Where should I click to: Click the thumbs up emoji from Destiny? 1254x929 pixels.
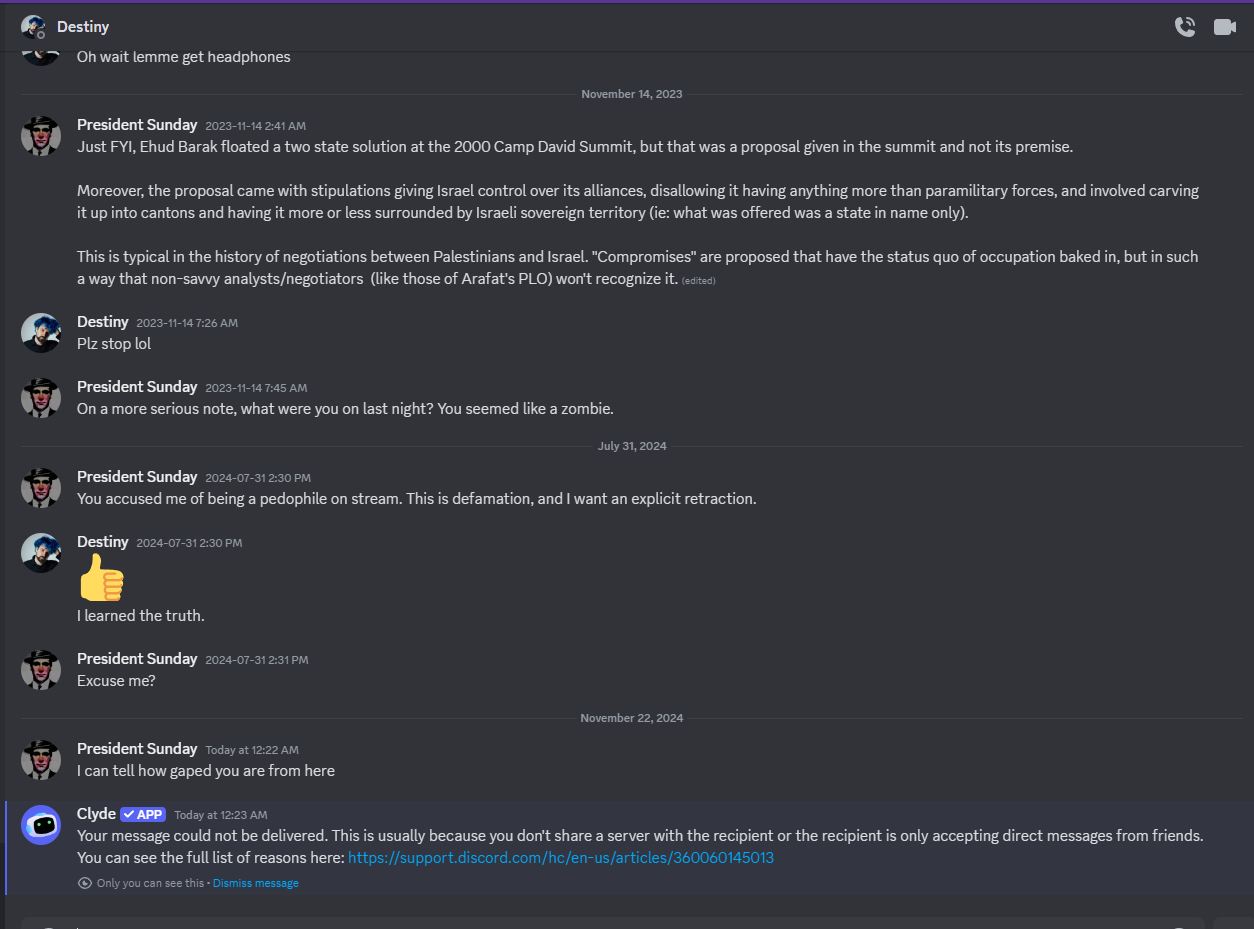pyautogui.click(x=101, y=578)
